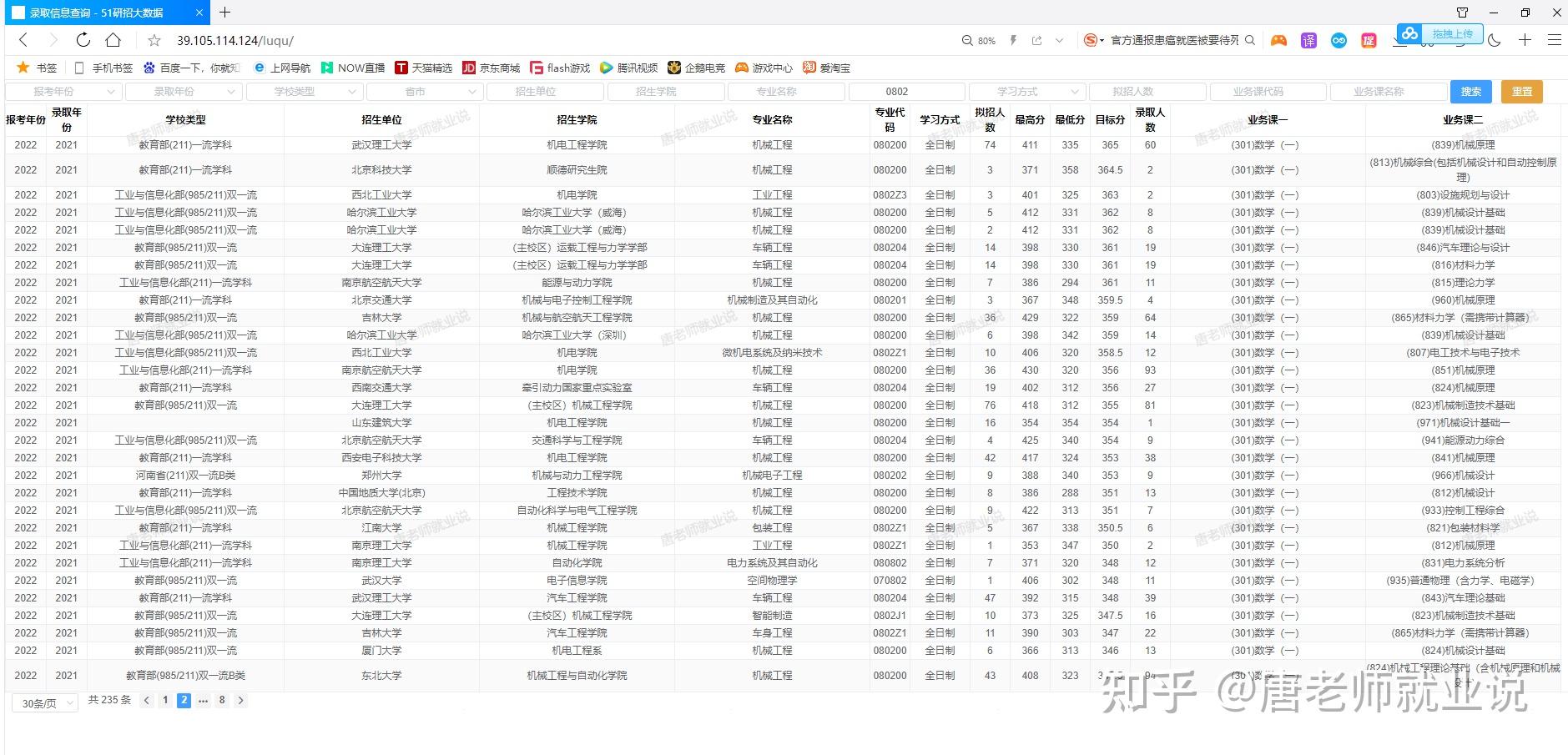Screen dimensions: 1568x755
Task: Click the 招生学院 filter field
Action: click(666, 92)
